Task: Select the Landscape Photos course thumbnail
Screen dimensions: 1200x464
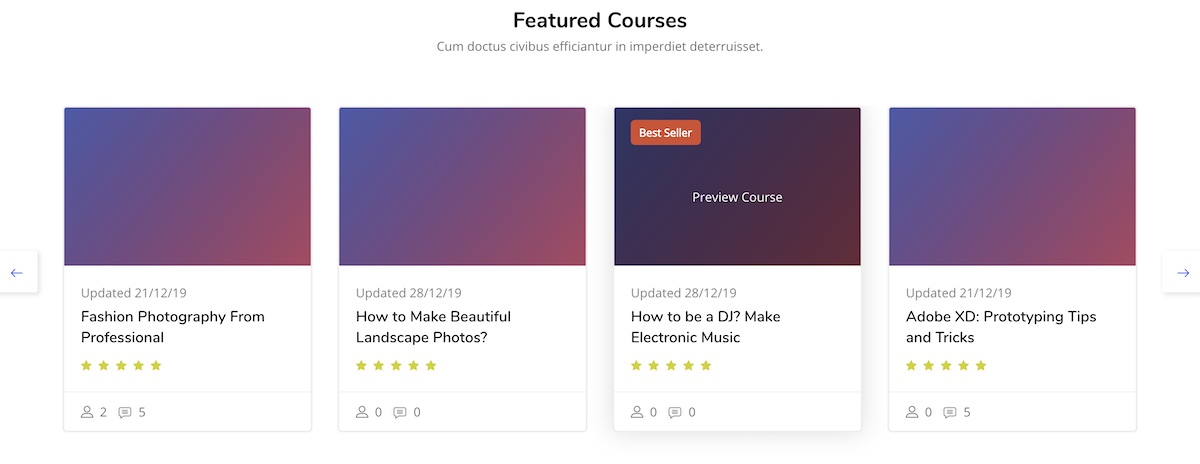Action: click(462, 186)
